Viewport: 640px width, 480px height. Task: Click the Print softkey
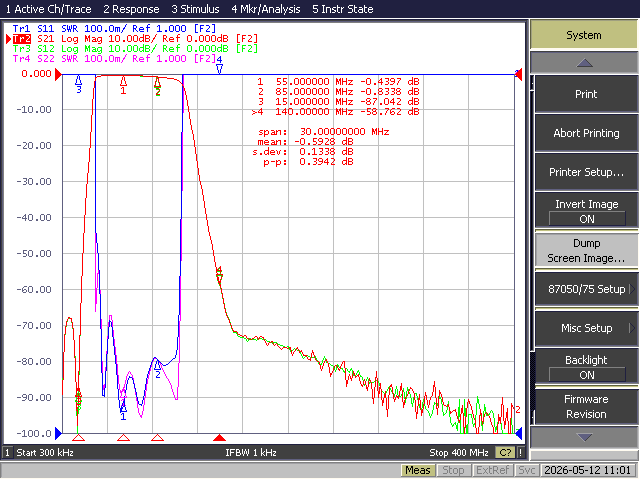click(587, 94)
